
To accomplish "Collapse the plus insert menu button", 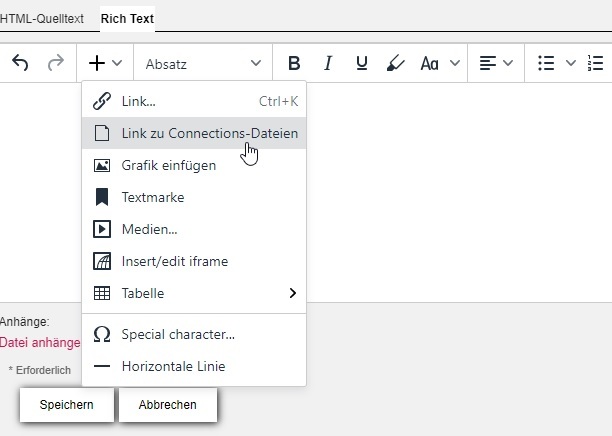I will (105, 63).
